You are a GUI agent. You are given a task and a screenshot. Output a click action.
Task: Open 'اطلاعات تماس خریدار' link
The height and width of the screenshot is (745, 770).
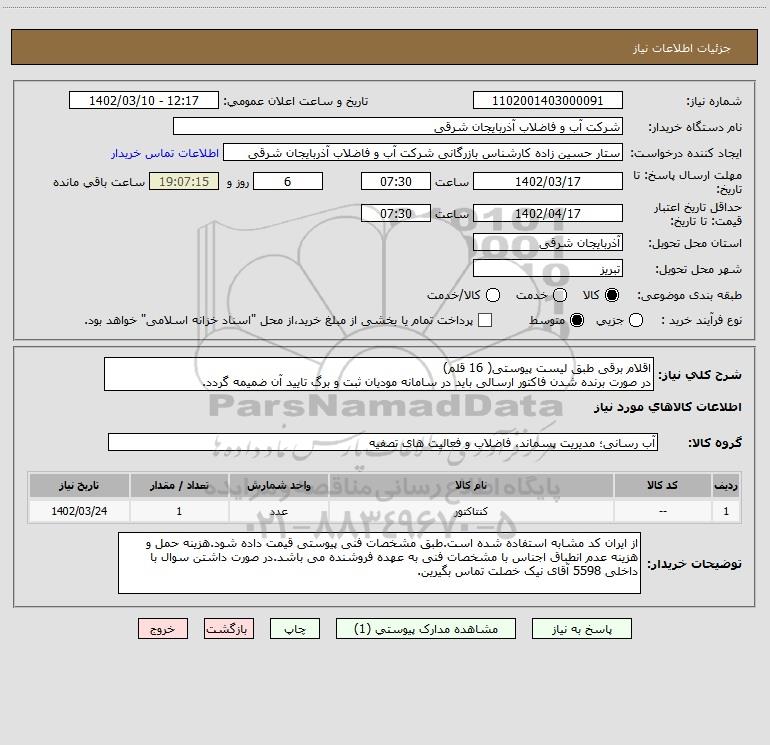click(x=165, y=153)
